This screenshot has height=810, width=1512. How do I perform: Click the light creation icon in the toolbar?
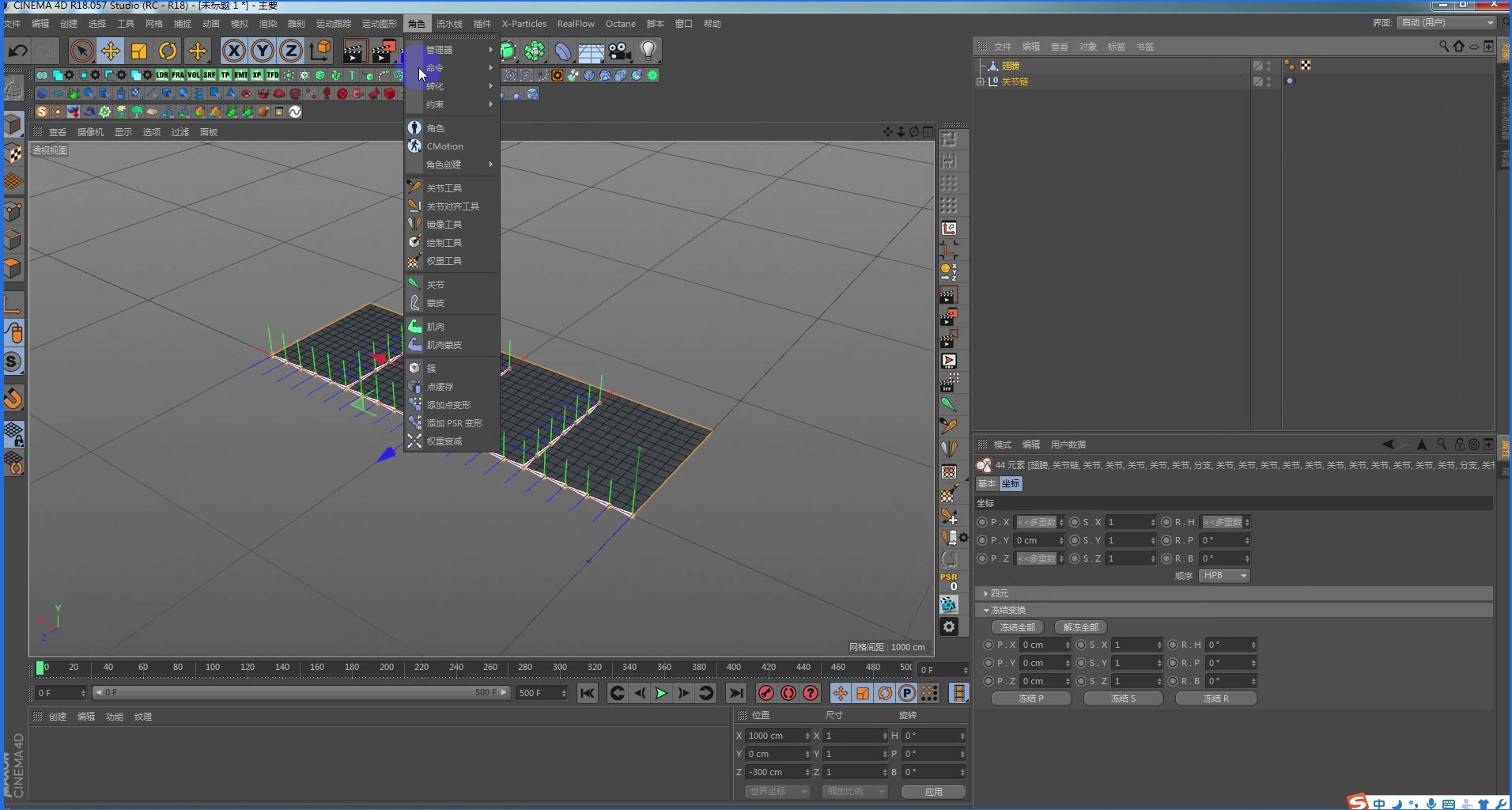(x=648, y=51)
